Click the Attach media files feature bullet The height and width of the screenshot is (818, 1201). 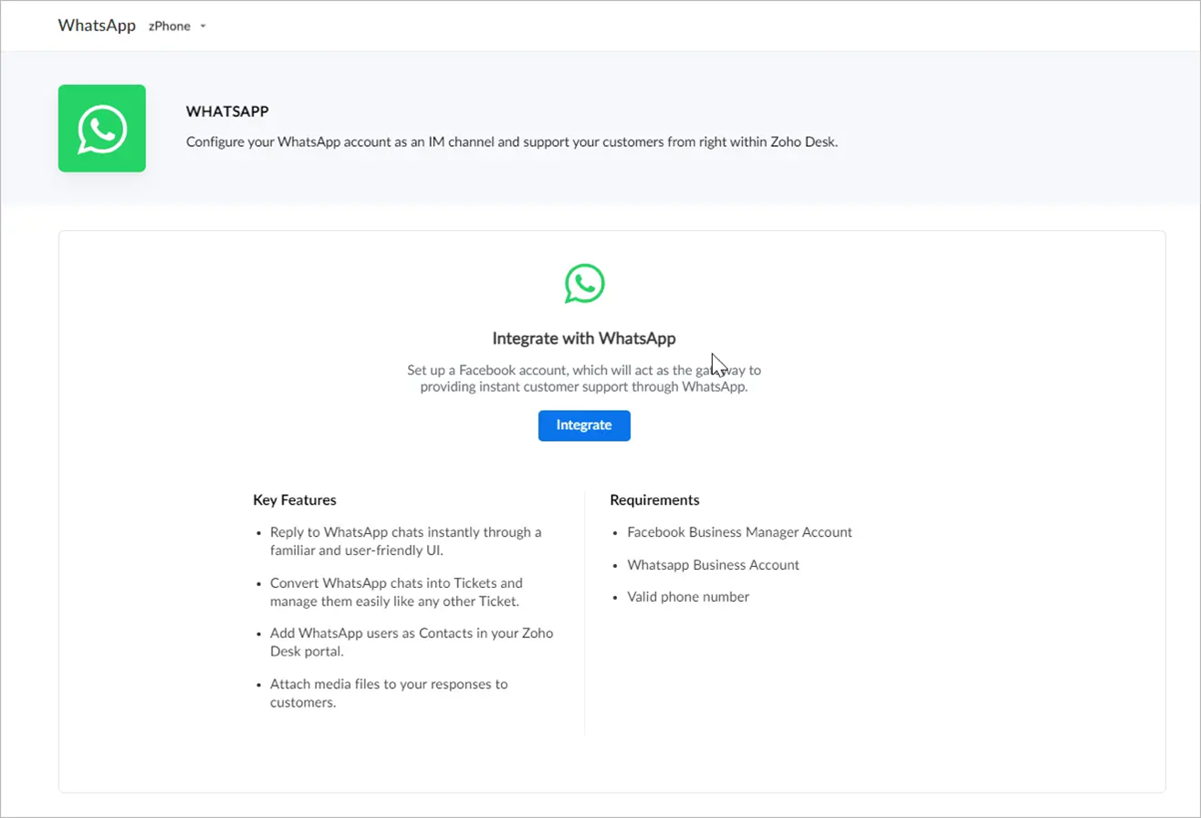tap(388, 692)
